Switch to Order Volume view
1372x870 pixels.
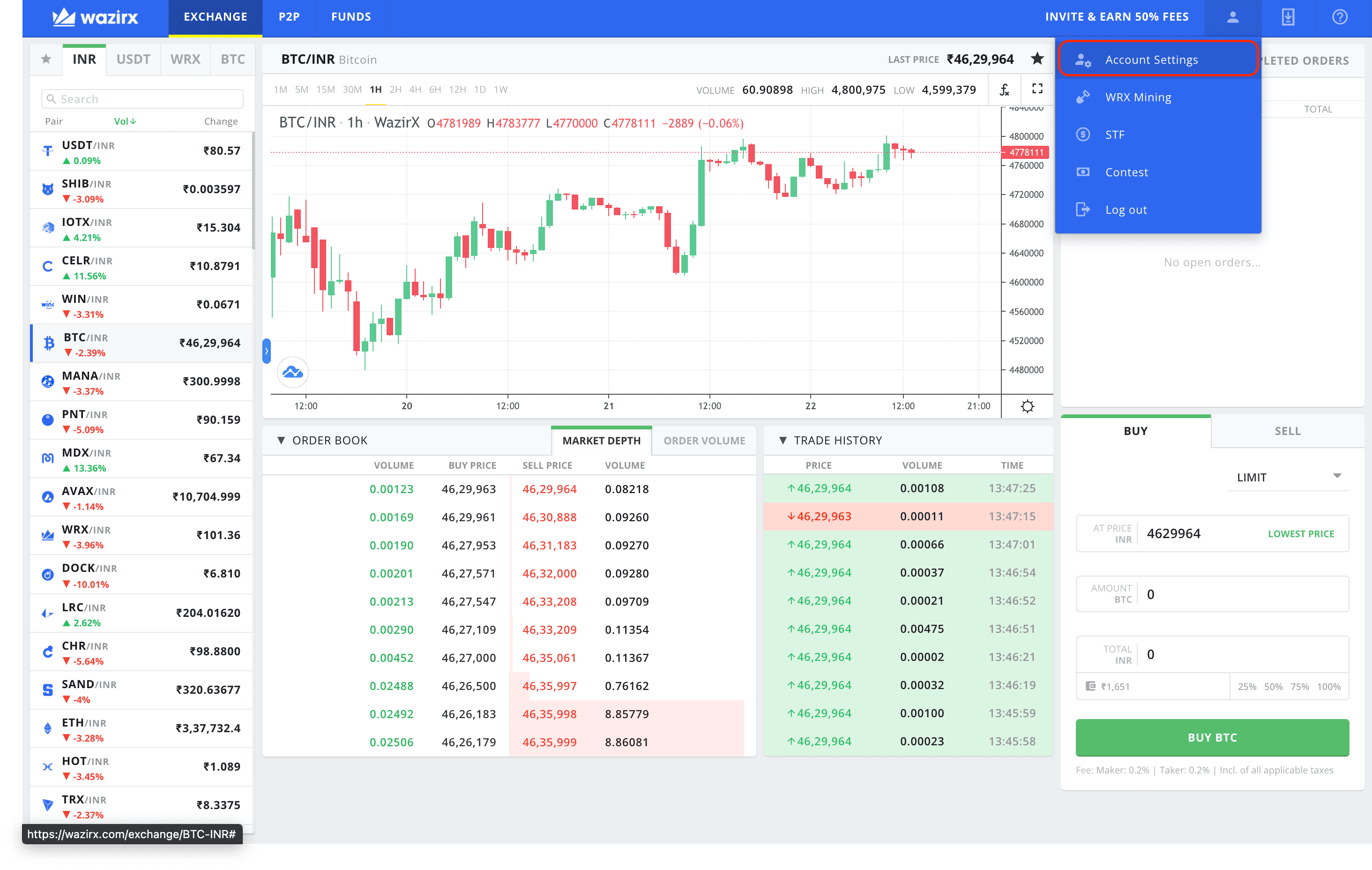click(x=704, y=441)
